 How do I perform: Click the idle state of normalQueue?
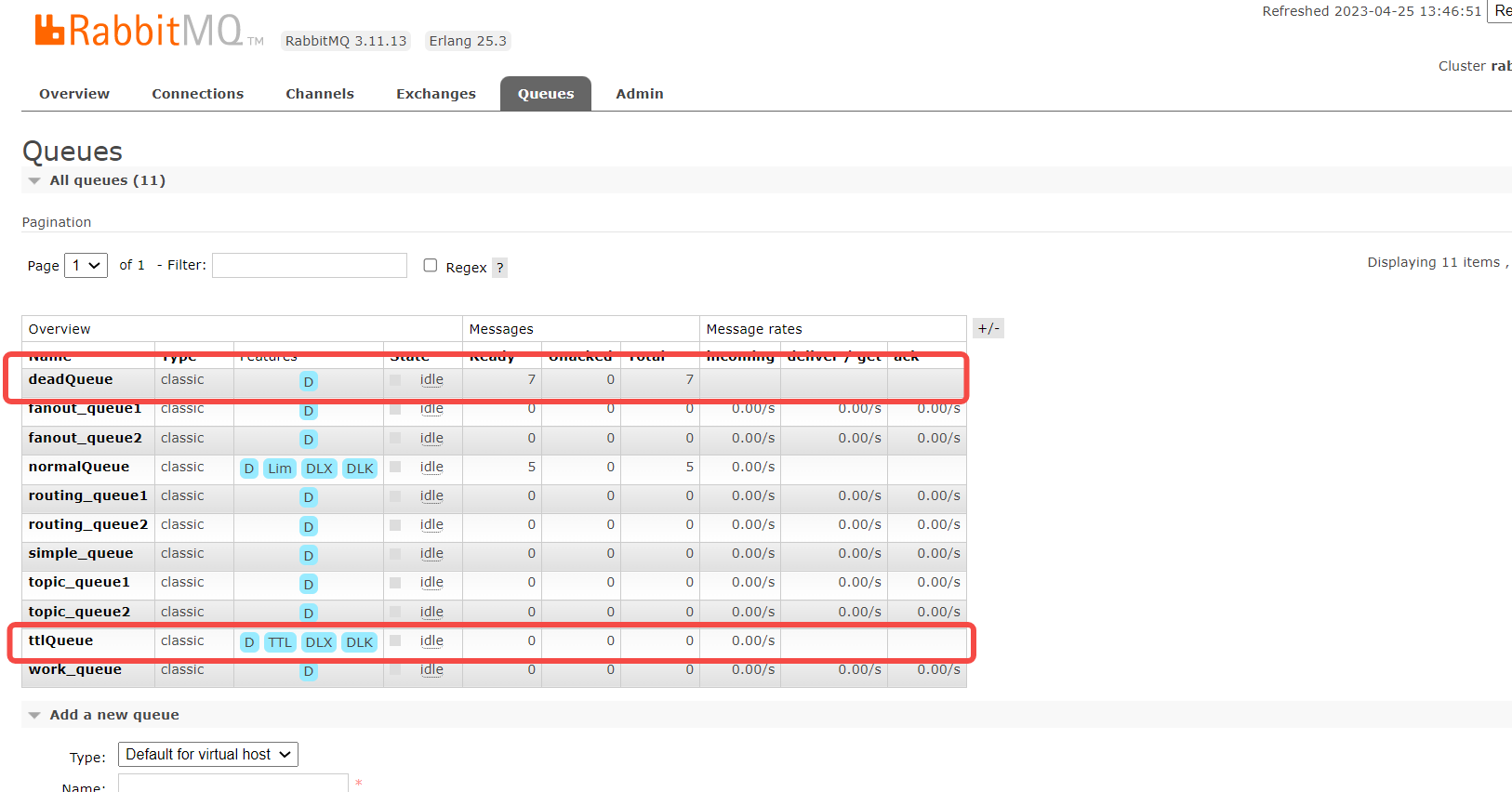point(431,467)
